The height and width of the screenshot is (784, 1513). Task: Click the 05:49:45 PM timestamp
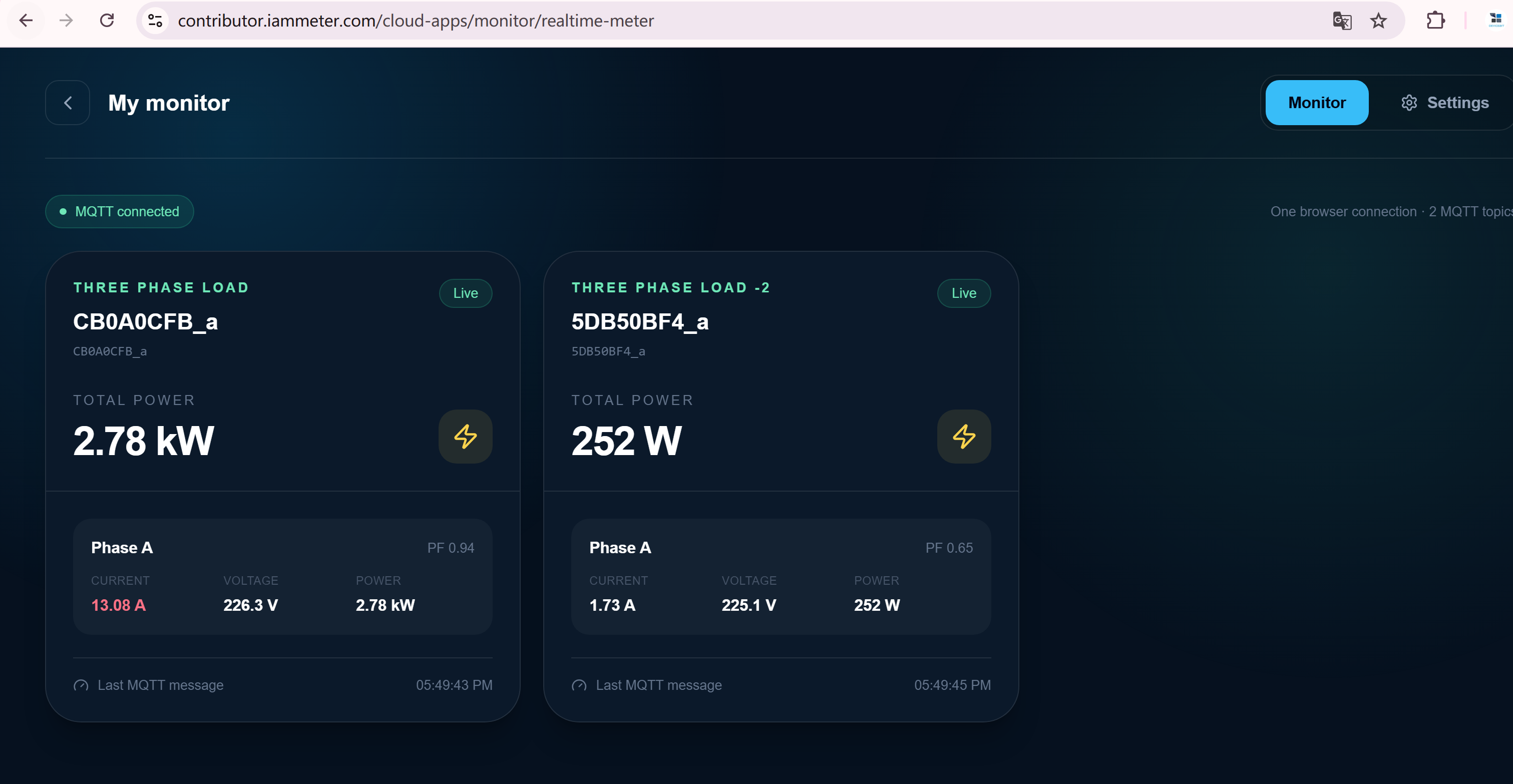pyautogui.click(x=952, y=685)
